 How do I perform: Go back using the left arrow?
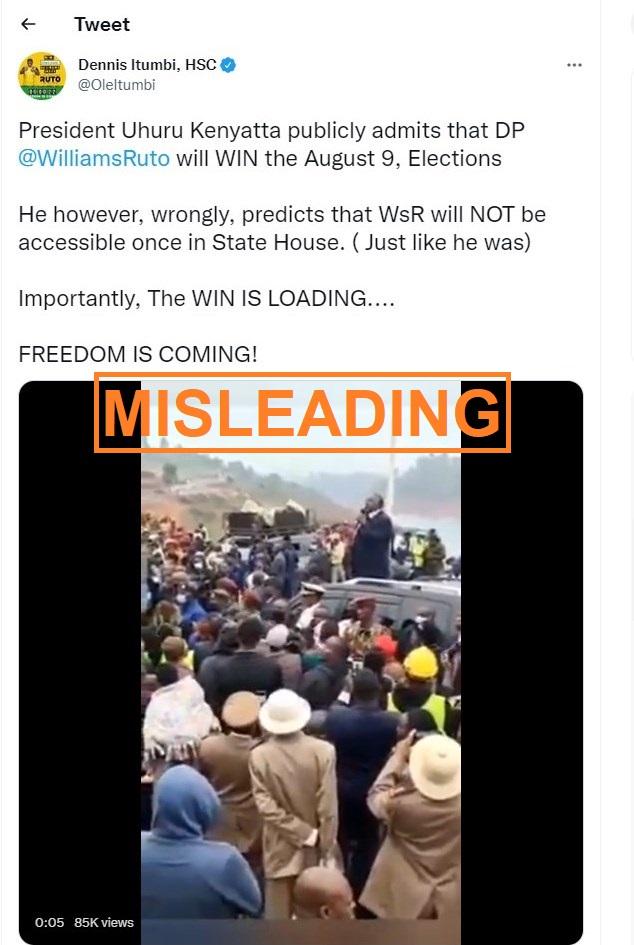[x=28, y=24]
